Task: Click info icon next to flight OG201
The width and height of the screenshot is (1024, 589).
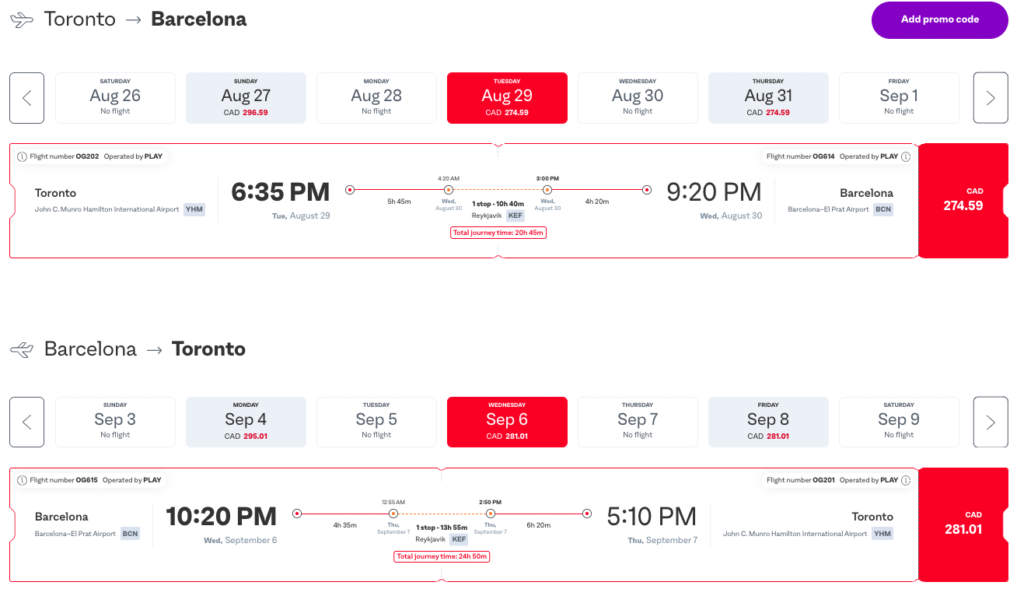Action: (x=906, y=480)
